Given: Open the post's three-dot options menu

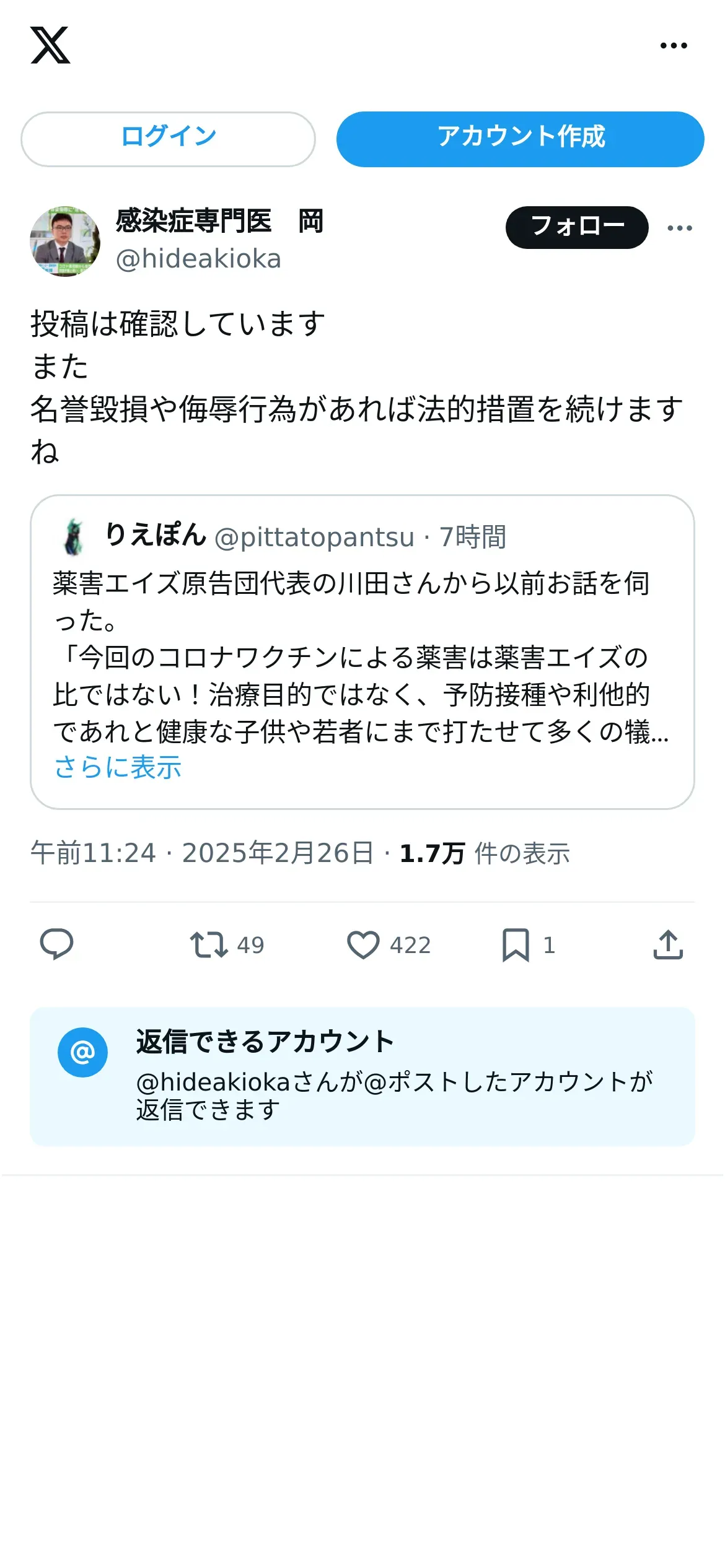Looking at the screenshot, I should [x=680, y=228].
